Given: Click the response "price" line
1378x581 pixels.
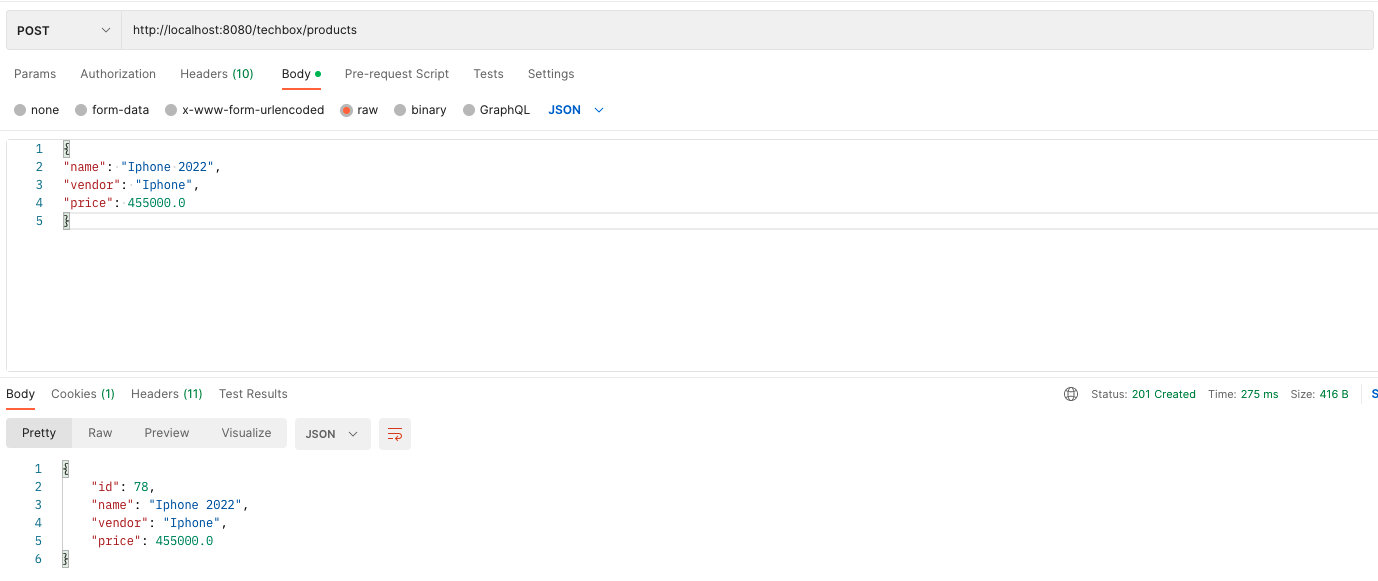Looking at the screenshot, I should click(x=152, y=541).
